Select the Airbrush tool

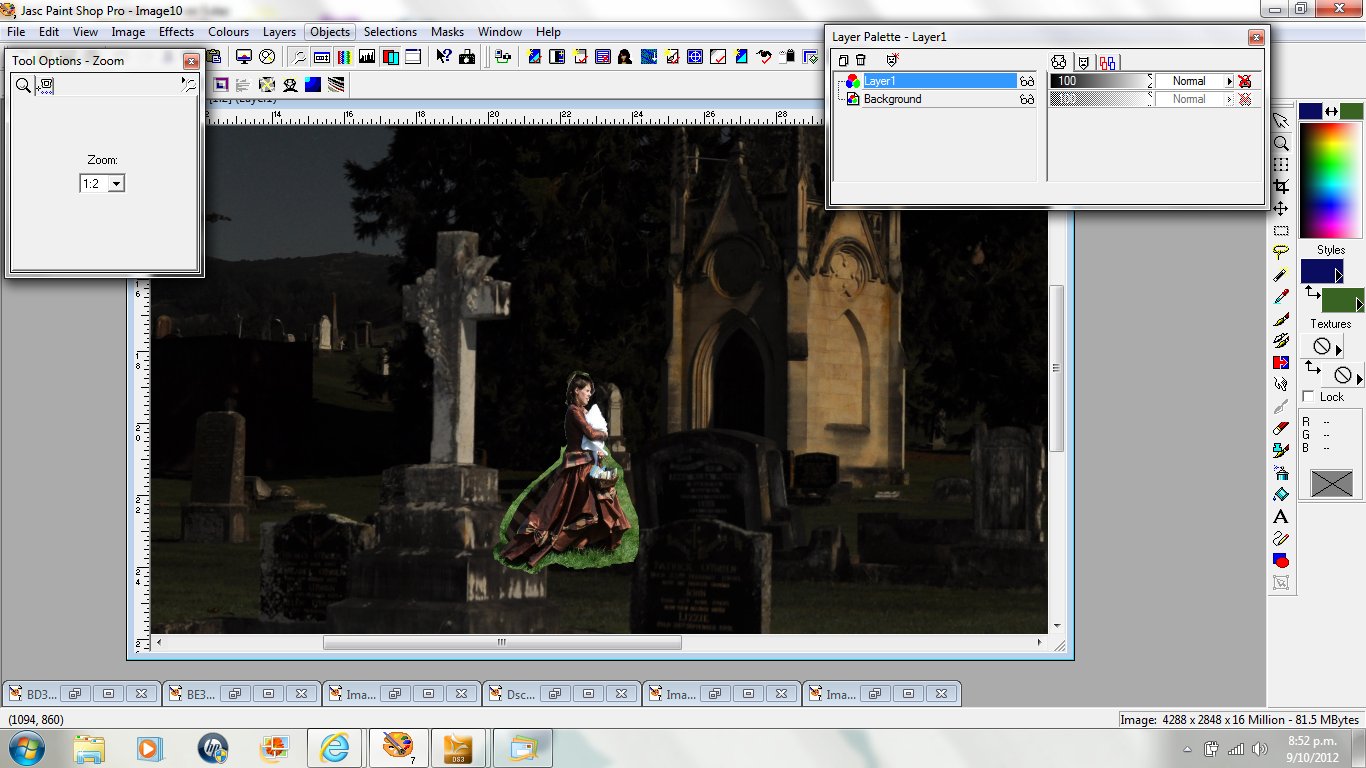pyautogui.click(x=1281, y=473)
